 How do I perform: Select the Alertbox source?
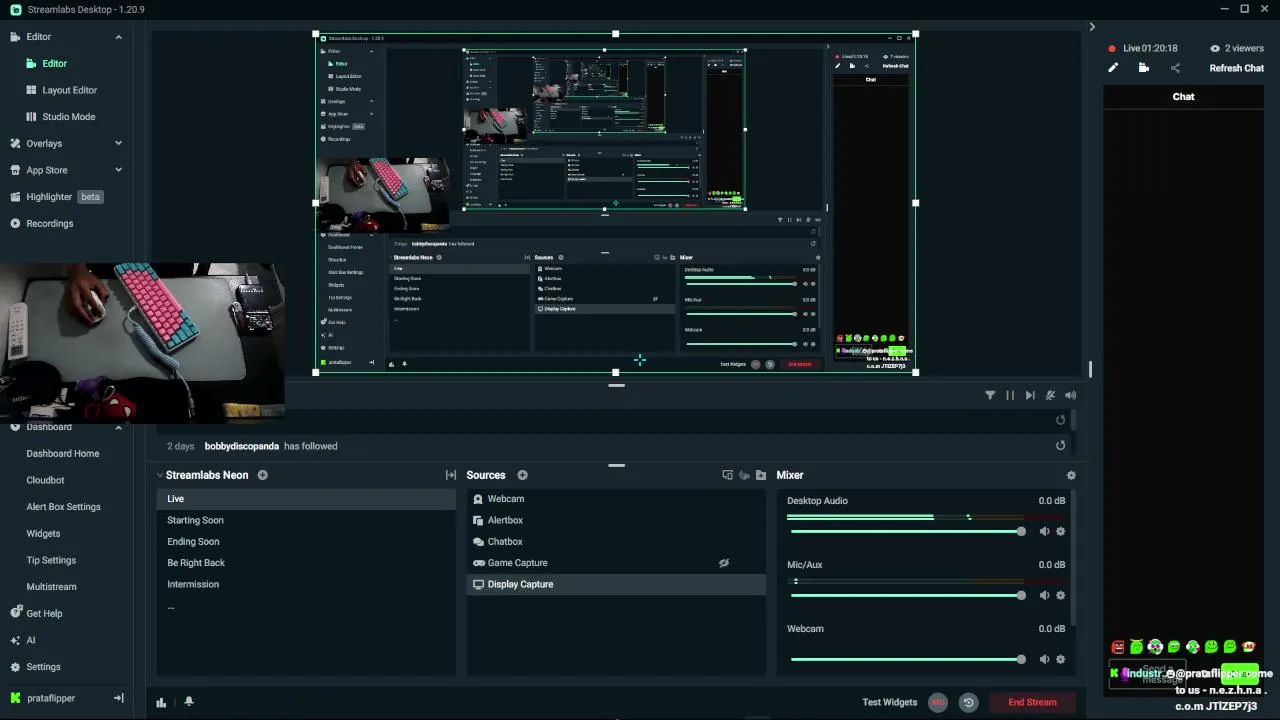616,520
